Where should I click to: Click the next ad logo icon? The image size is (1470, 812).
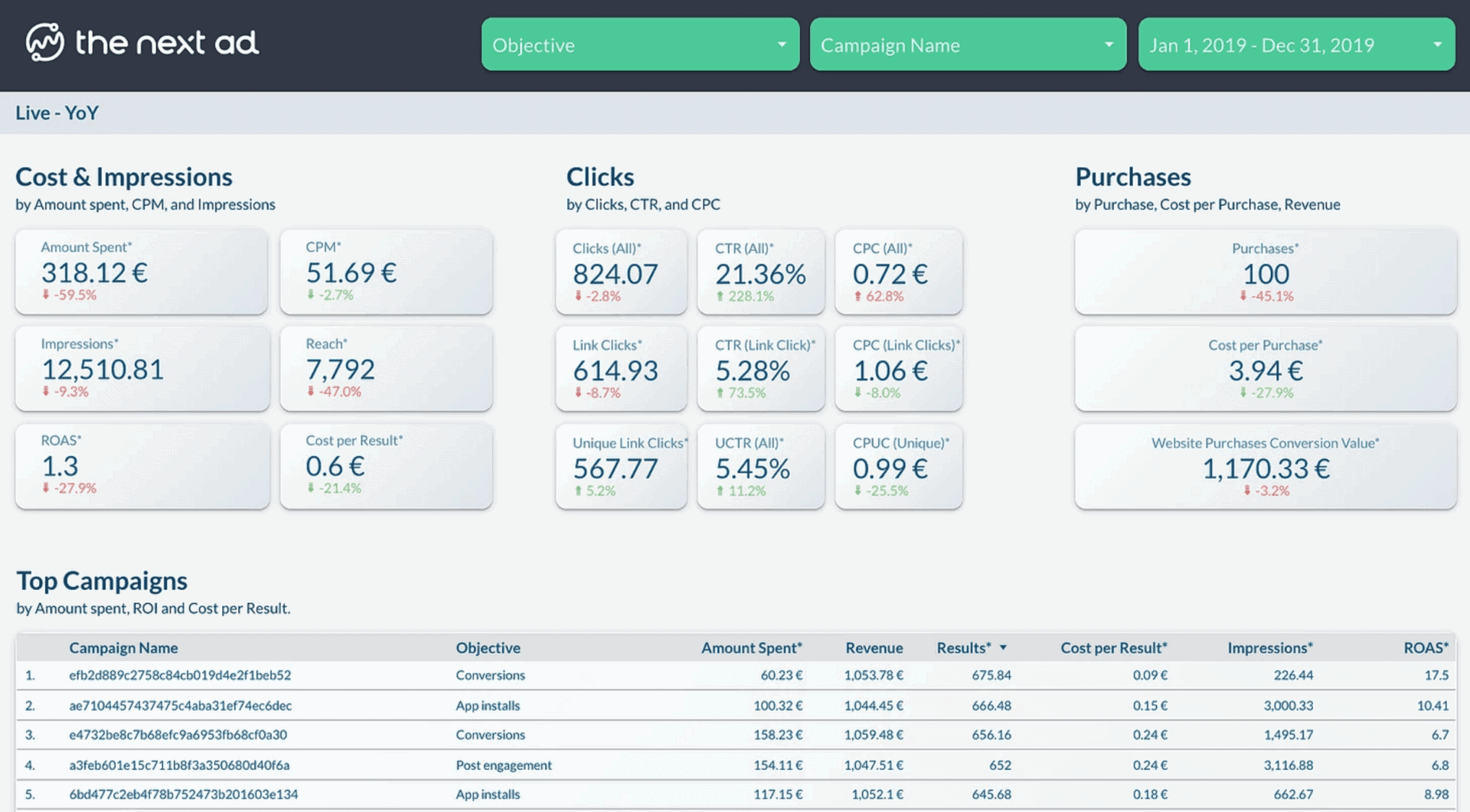tap(44, 43)
